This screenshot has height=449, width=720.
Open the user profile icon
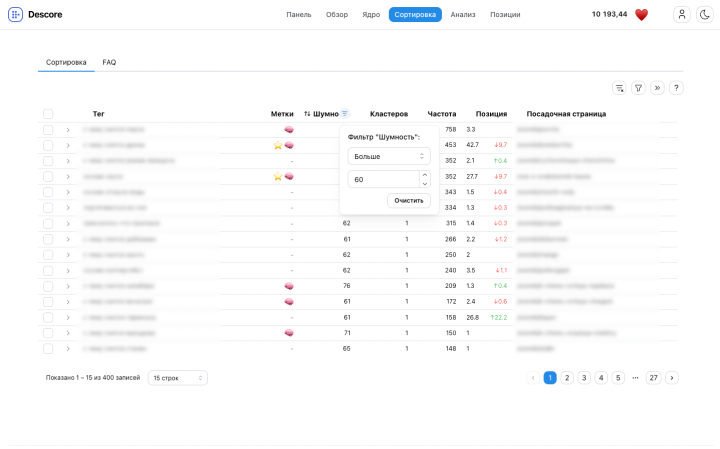click(x=682, y=15)
